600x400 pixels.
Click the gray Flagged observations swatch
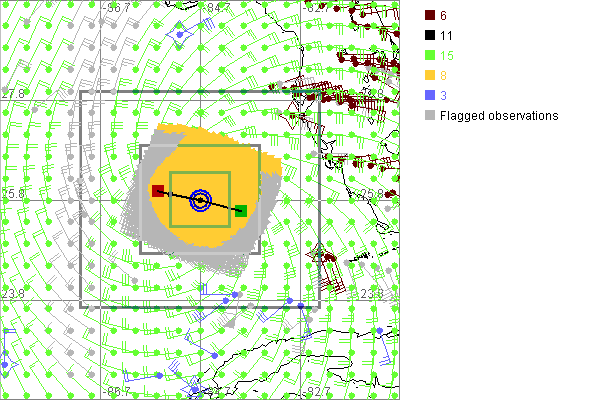(430, 116)
